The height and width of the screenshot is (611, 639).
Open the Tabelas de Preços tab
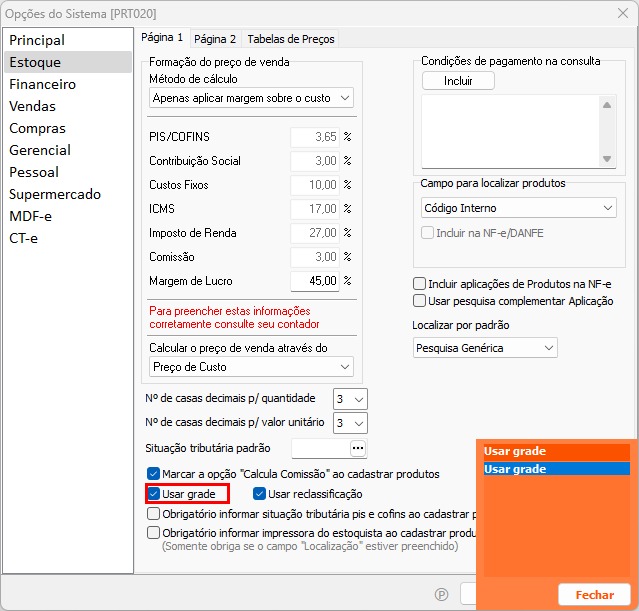coord(291,39)
